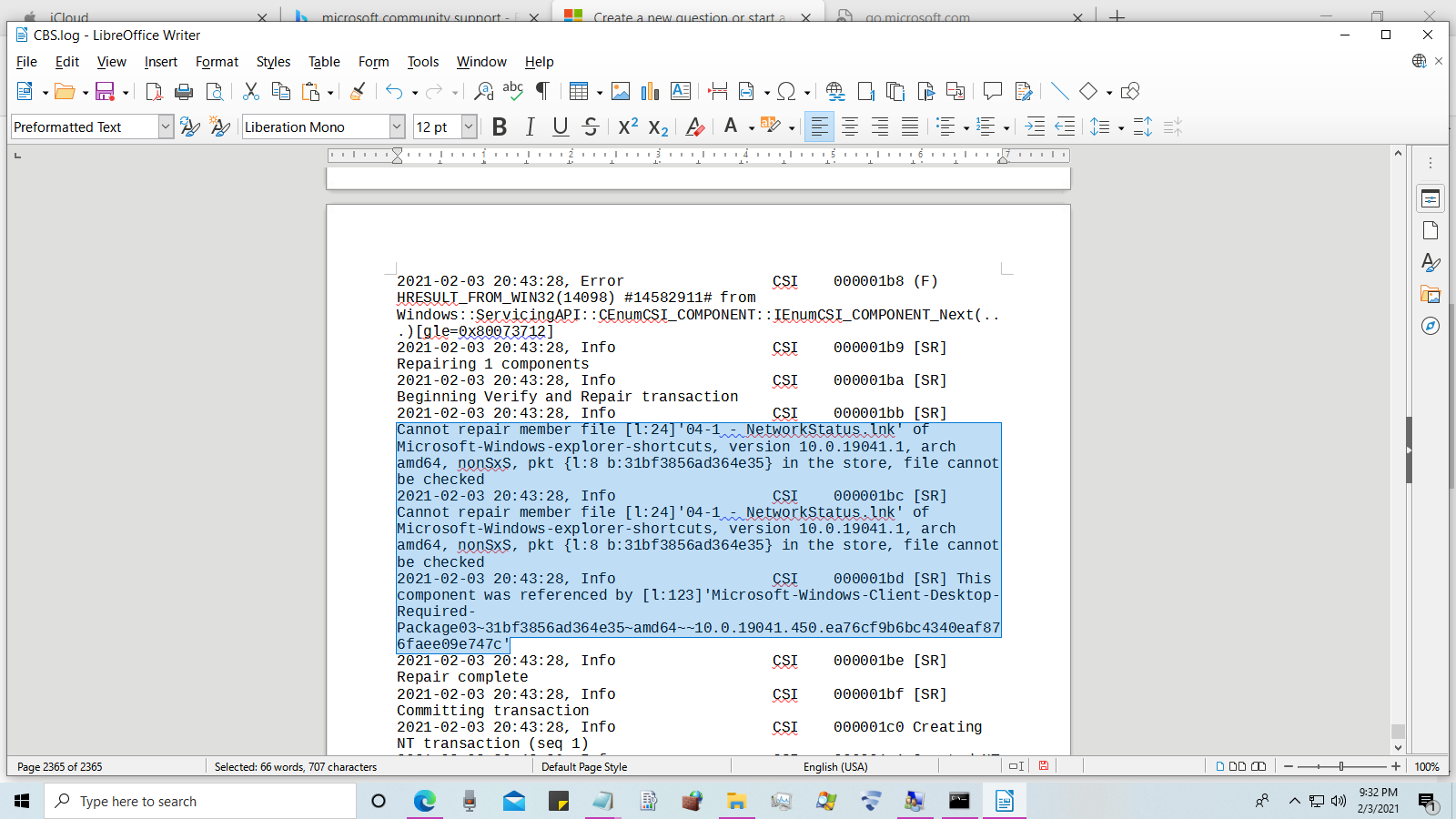This screenshot has width=1456, height=819.
Task: Click the Export as PDF icon
Action: (154, 91)
